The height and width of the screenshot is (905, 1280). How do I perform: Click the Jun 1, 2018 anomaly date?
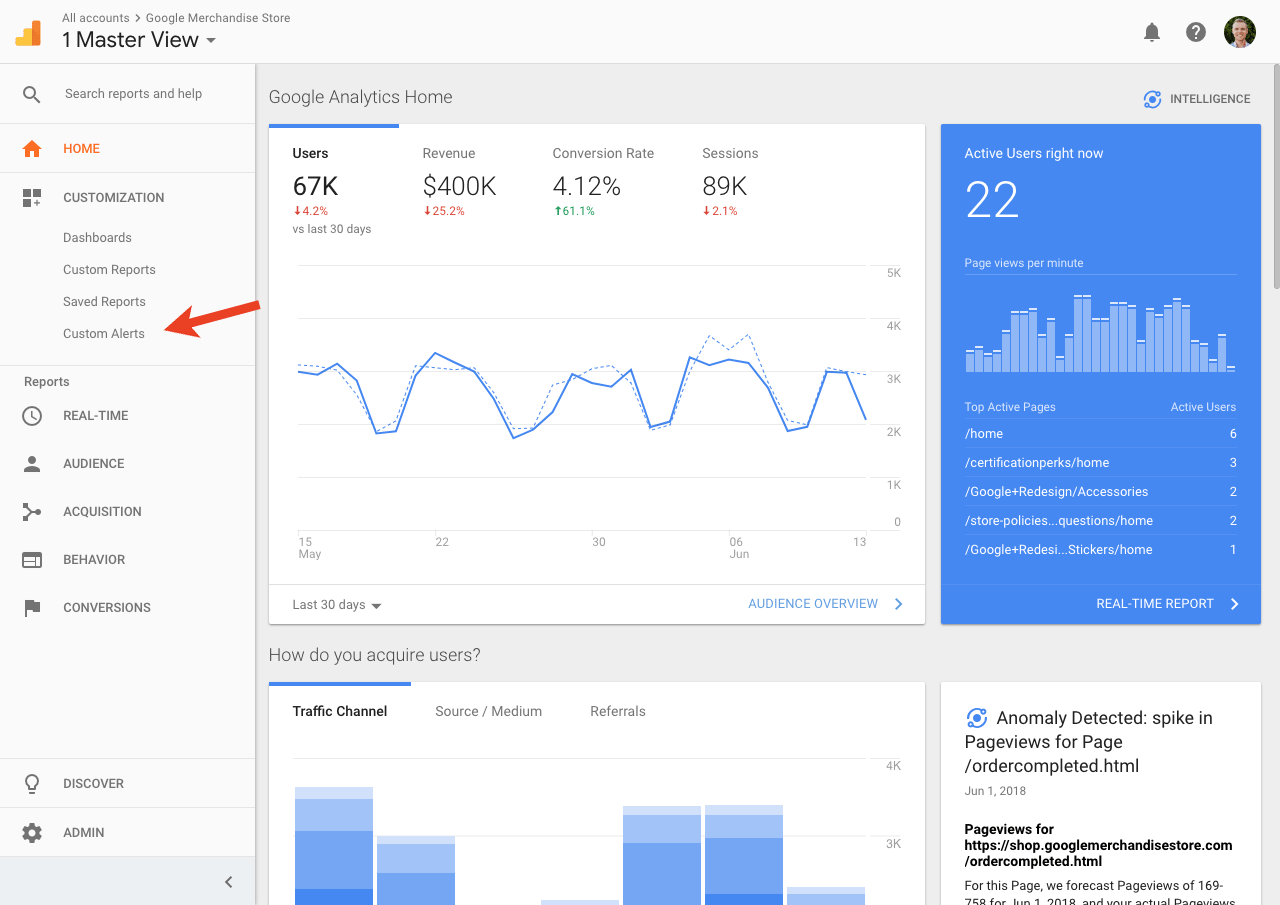995,791
